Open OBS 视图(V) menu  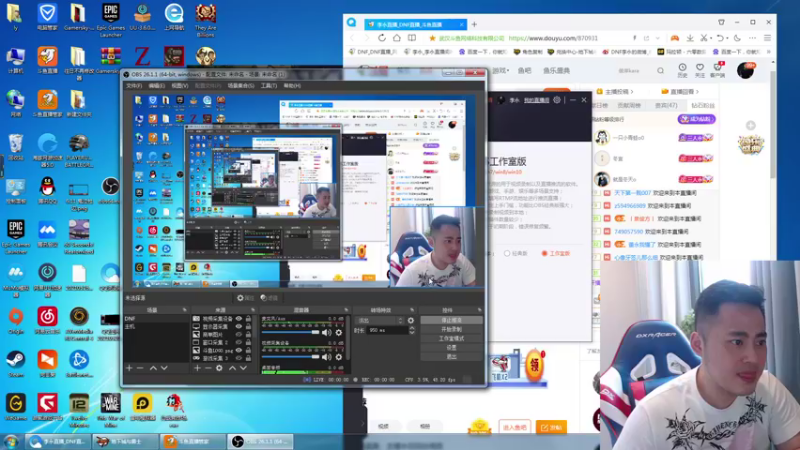click(x=180, y=86)
